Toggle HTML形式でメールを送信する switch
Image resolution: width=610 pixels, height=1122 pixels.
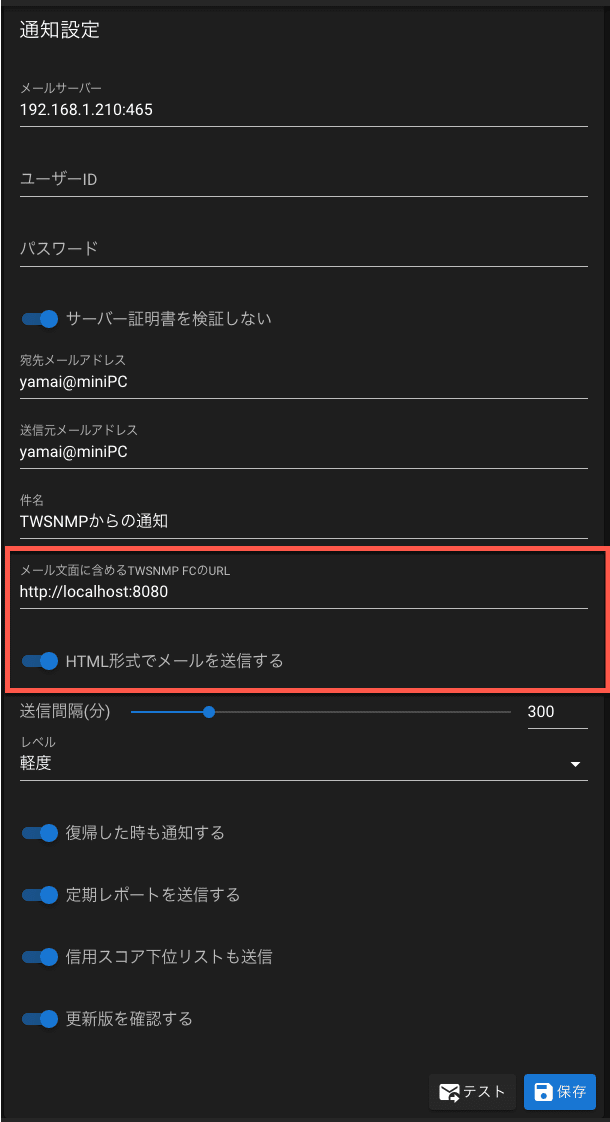(39, 660)
